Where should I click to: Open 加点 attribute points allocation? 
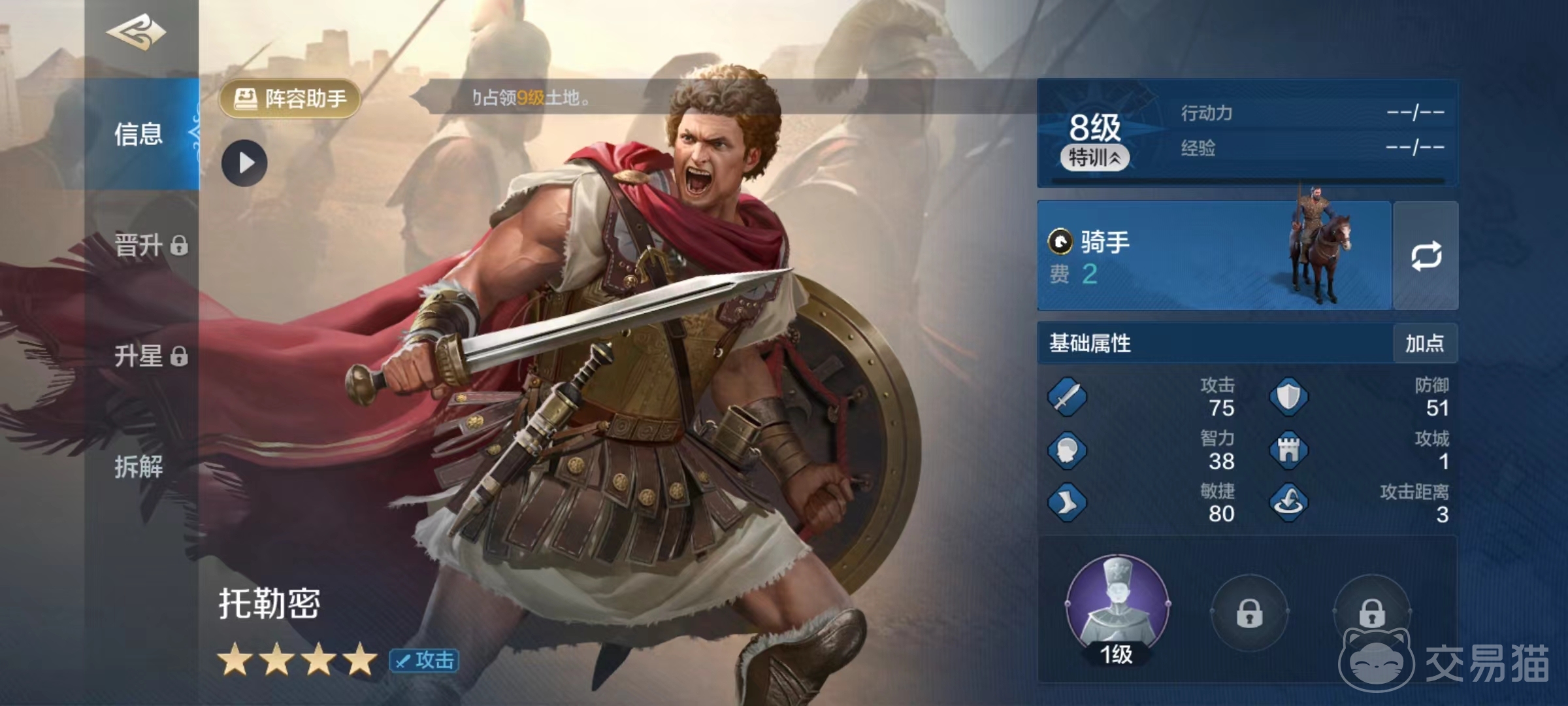[x=1425, y=343]
